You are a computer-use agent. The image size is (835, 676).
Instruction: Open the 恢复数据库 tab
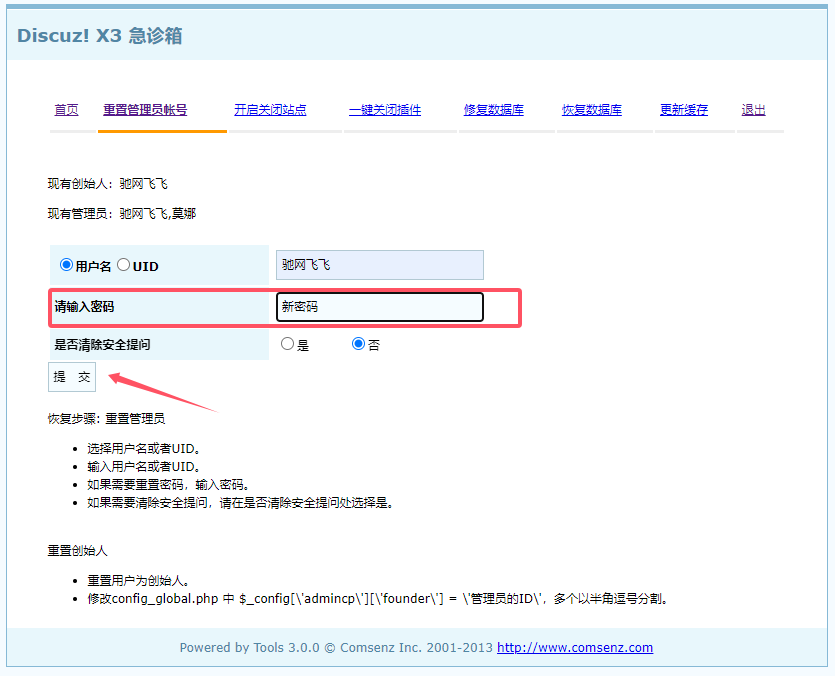tap(592, 110)
